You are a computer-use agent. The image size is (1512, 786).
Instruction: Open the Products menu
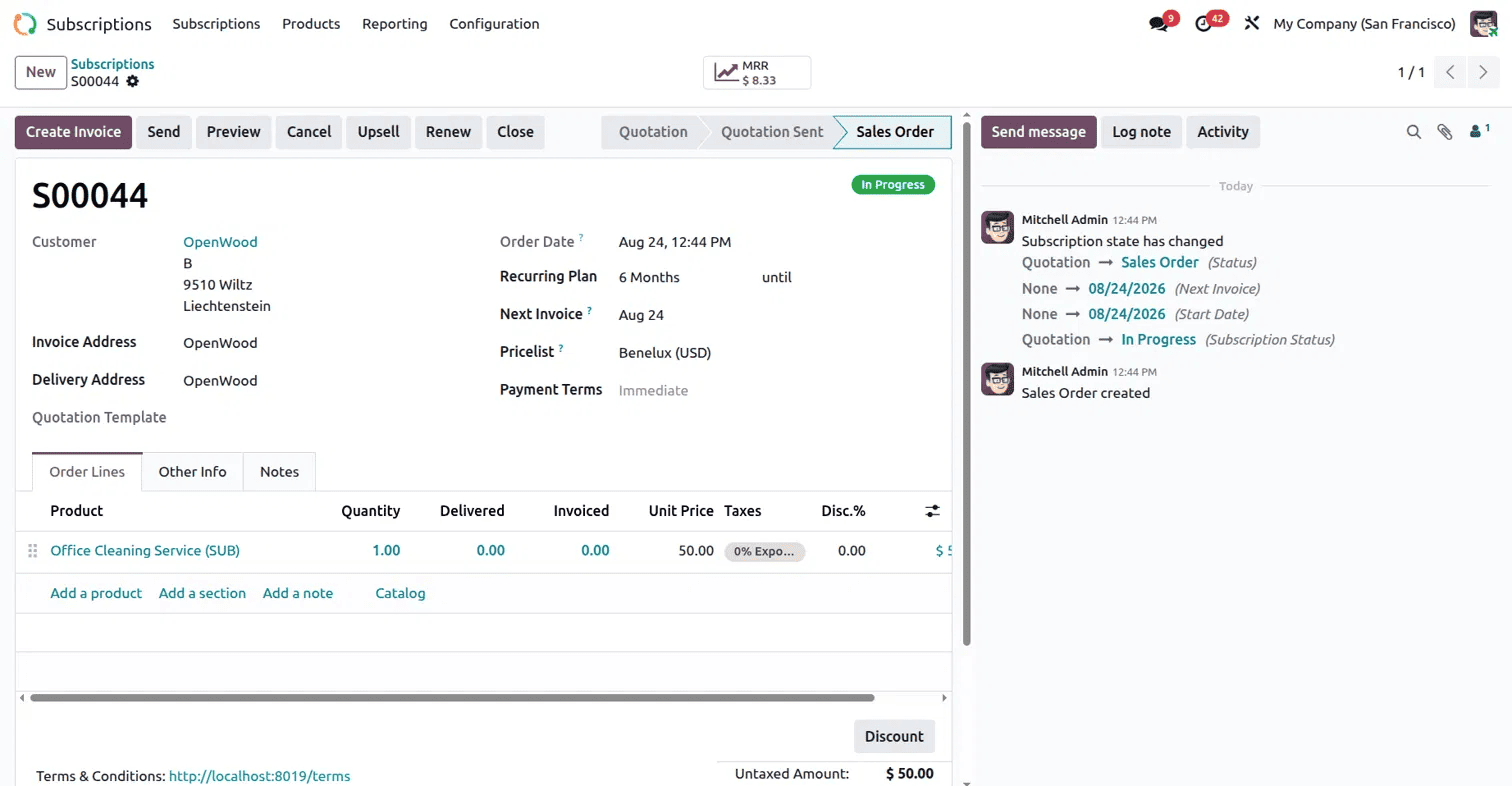[311, 24]
